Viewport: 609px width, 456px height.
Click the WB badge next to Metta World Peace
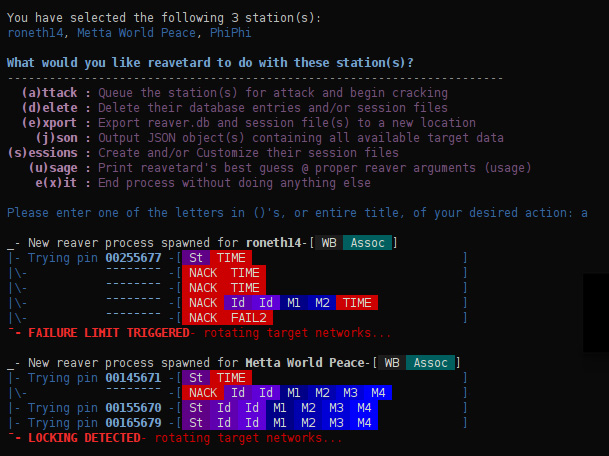(x=392, y=363)
